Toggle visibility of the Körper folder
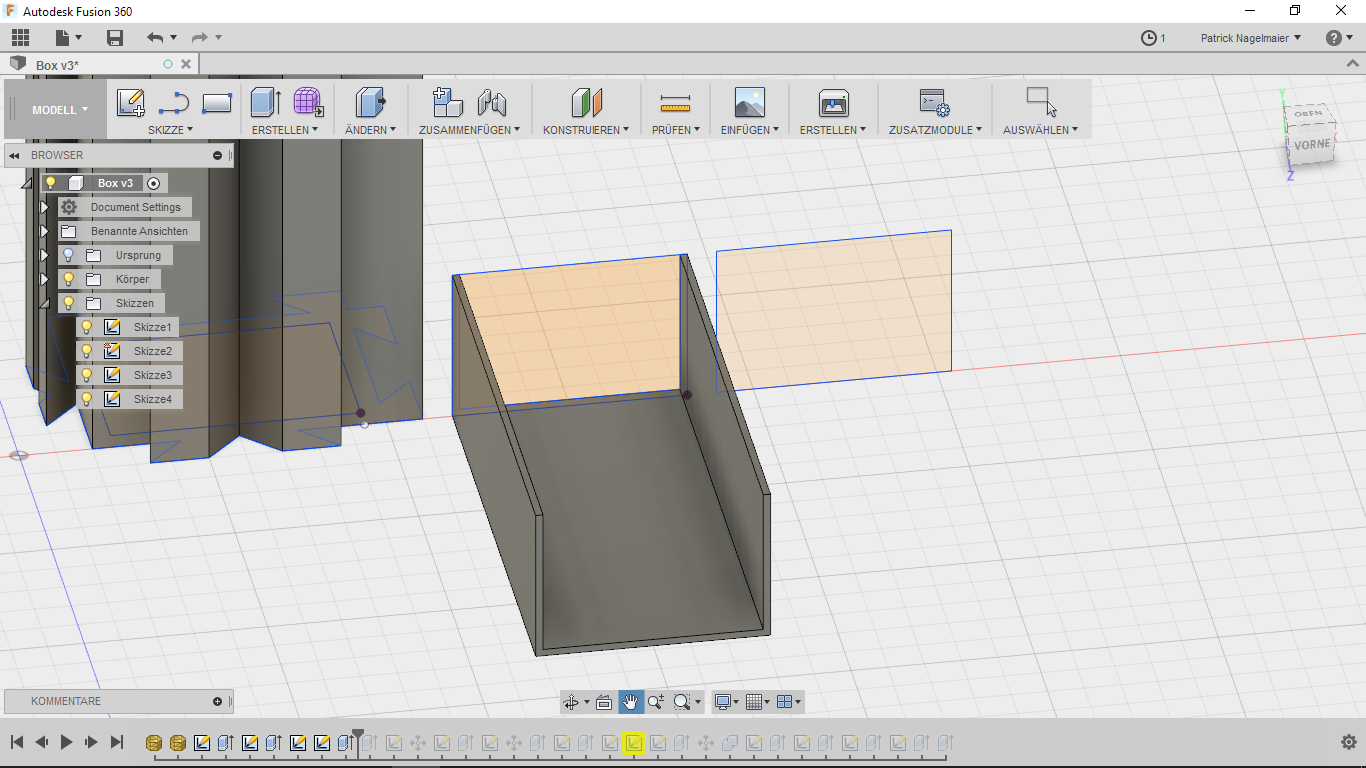This screenshot has width=1366, height=768. [67, 279]
